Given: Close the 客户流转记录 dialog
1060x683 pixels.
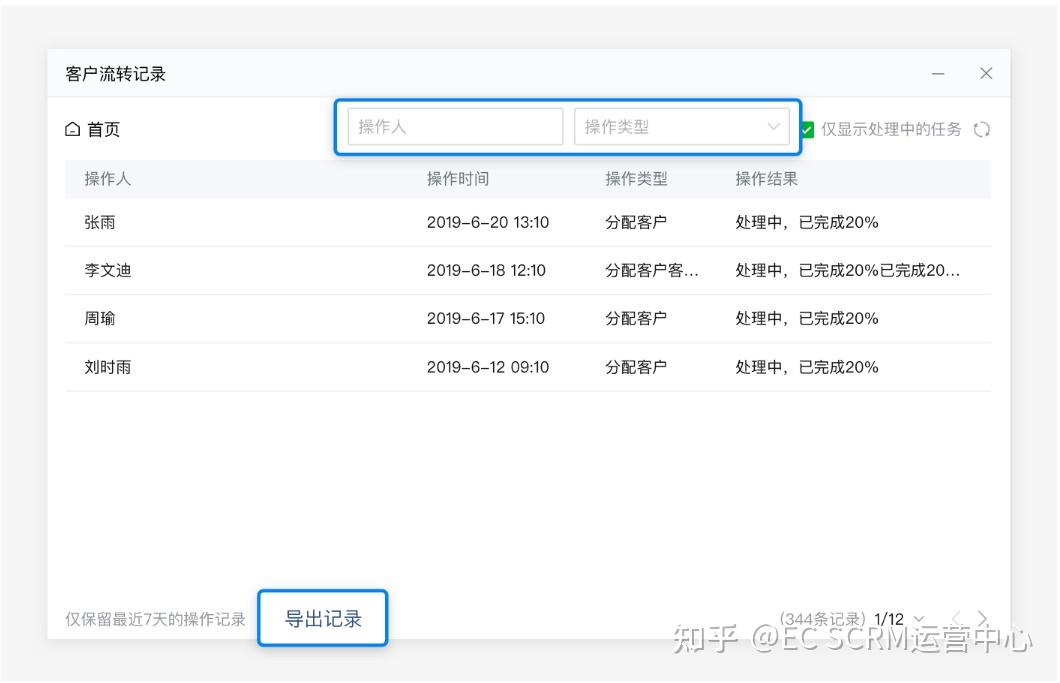Looking at the screenshot, I should [986, 73].
